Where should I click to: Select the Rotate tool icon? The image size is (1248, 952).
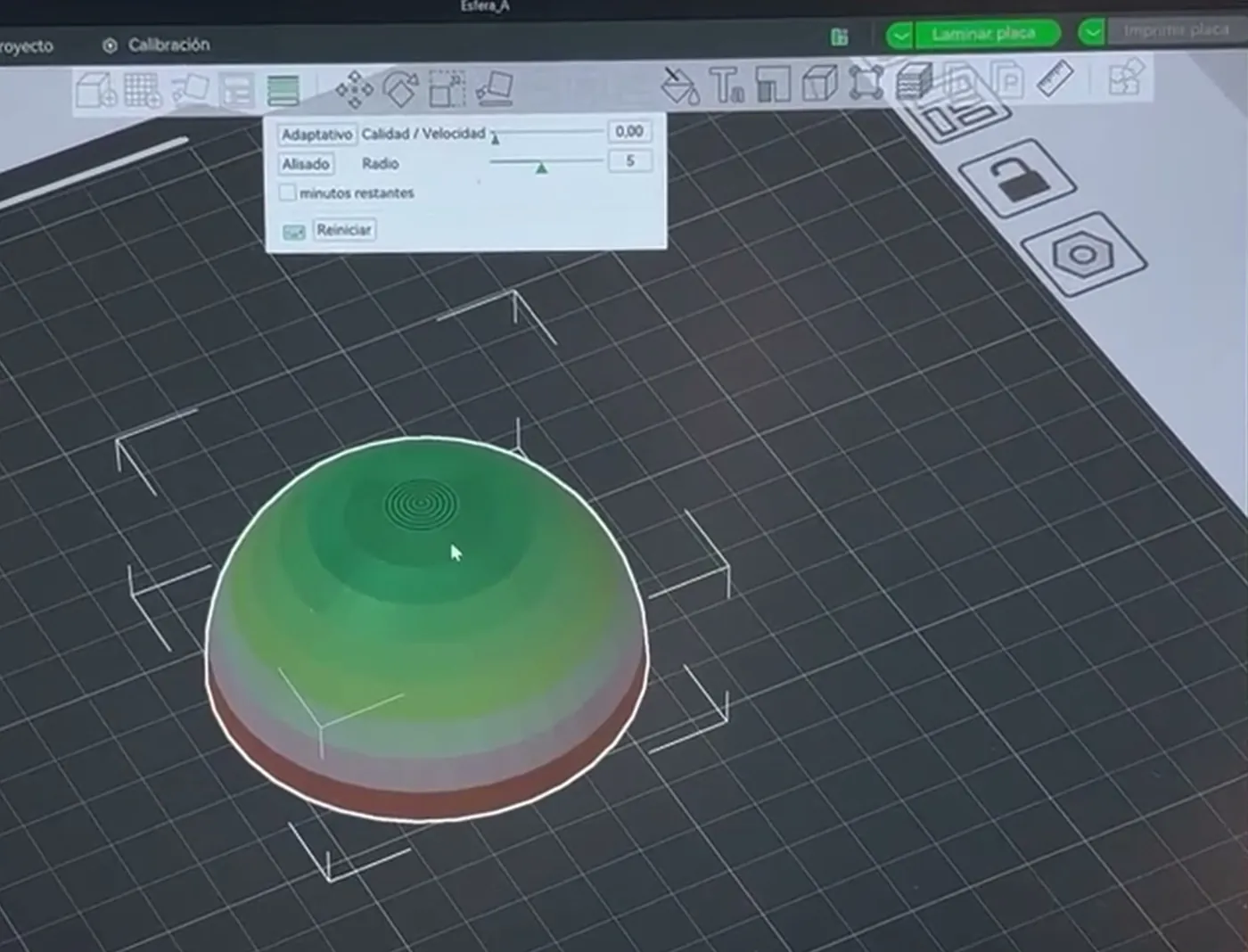400,88
